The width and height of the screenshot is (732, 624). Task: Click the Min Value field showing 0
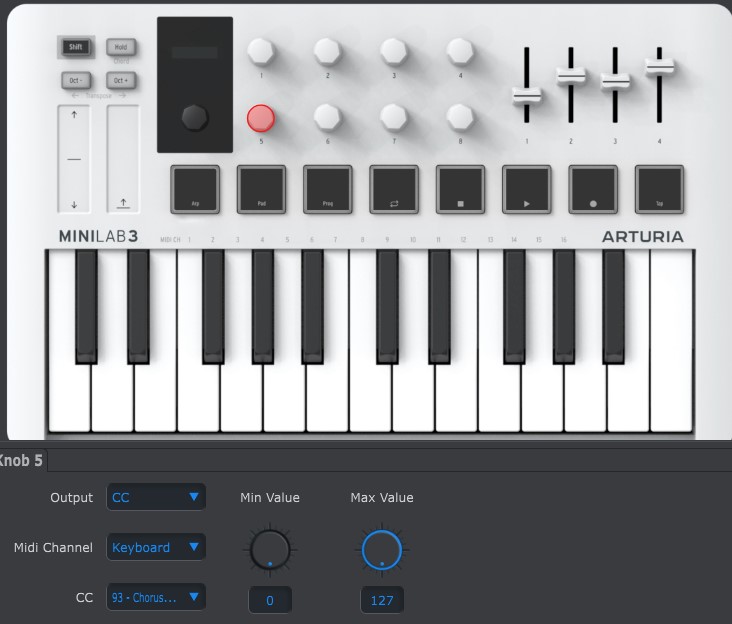[270, 600]
